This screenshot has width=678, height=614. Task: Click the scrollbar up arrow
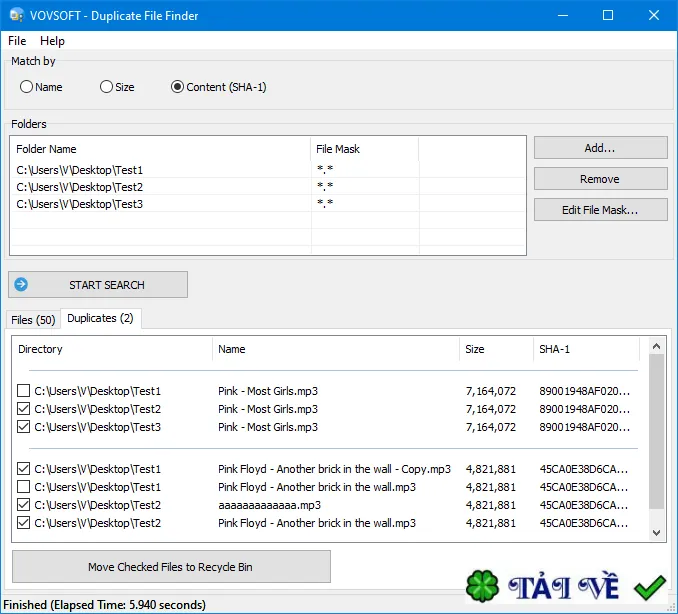pos(656,346)
